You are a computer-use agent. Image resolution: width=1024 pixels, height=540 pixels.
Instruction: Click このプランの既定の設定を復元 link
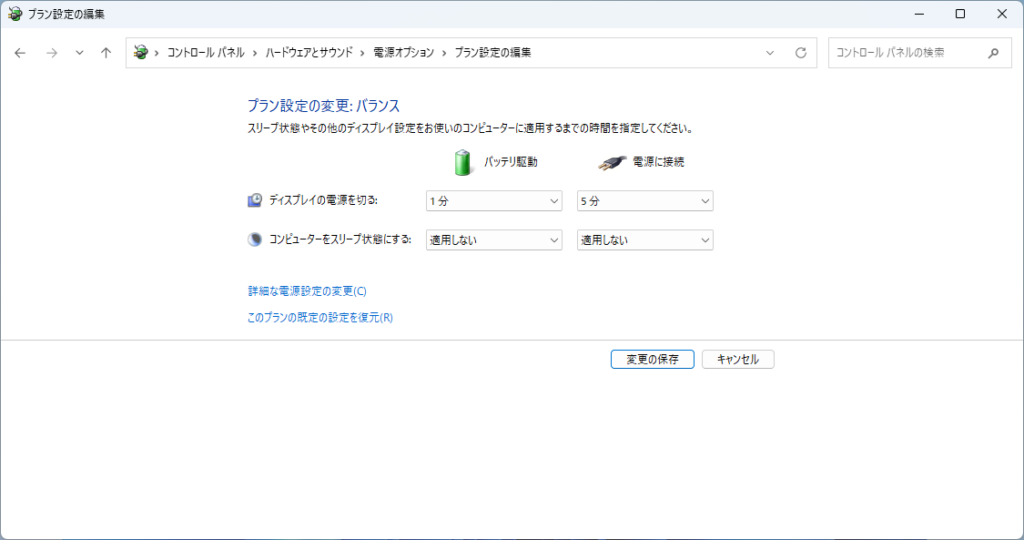click(320, 318)
